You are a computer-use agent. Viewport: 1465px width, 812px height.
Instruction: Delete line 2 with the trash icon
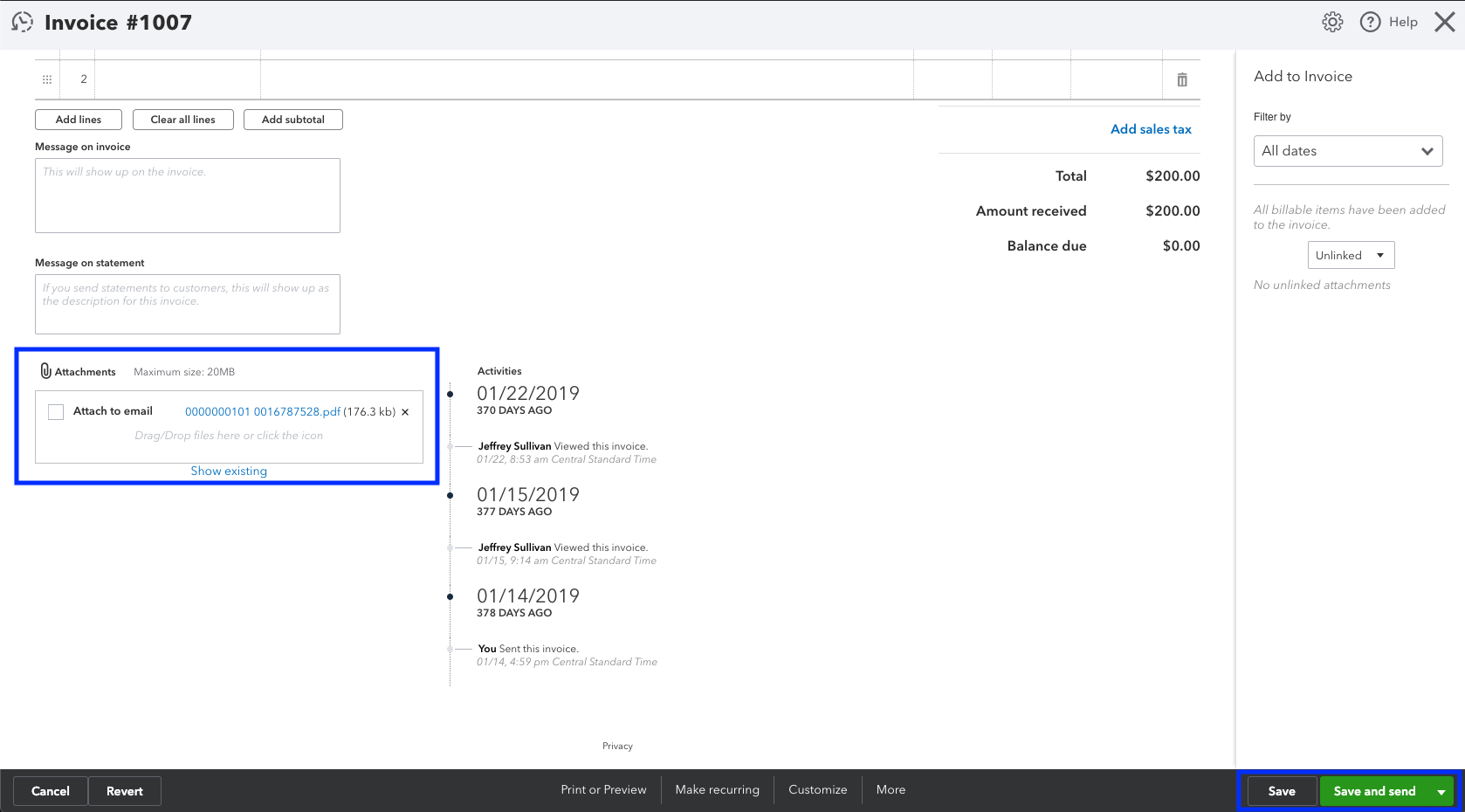[x=1182, y=79]
